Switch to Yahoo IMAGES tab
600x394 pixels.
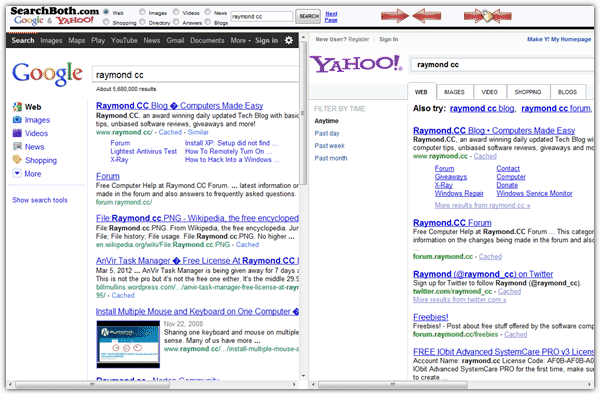pos(454,92)
